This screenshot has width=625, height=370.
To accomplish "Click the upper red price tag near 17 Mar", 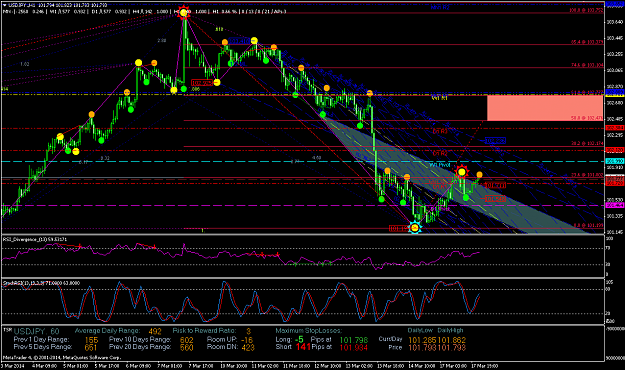I will point(495,185).
